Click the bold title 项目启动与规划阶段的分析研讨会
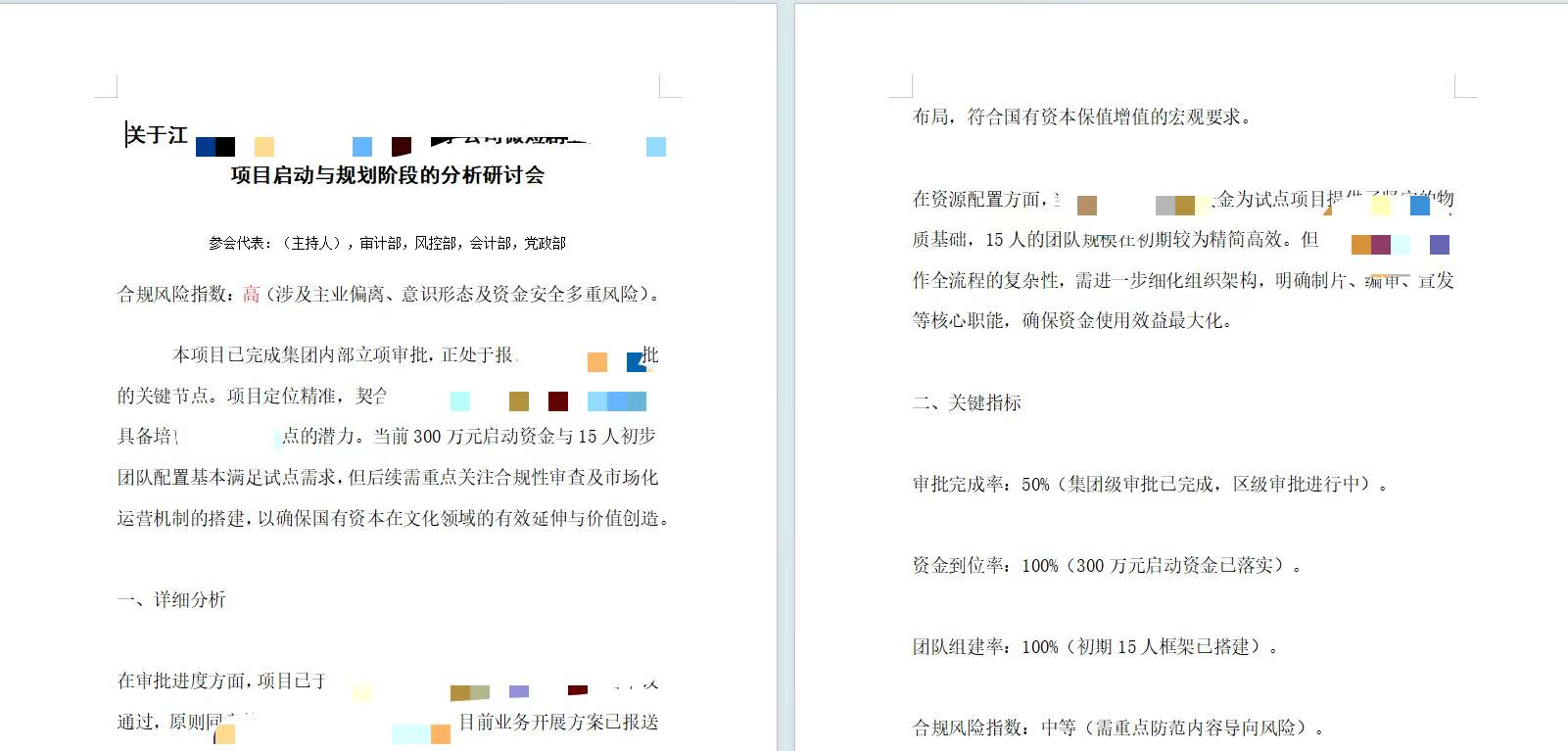 [387, 175]
